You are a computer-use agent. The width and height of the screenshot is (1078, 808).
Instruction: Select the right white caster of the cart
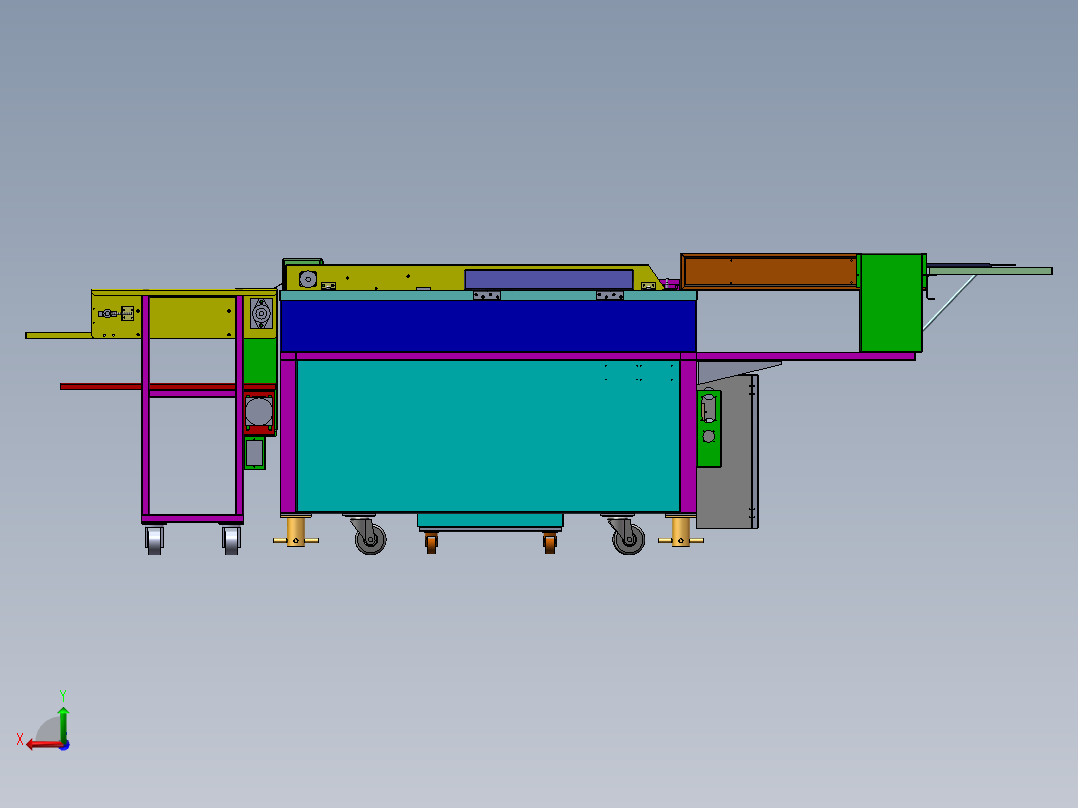coord(232,540)
